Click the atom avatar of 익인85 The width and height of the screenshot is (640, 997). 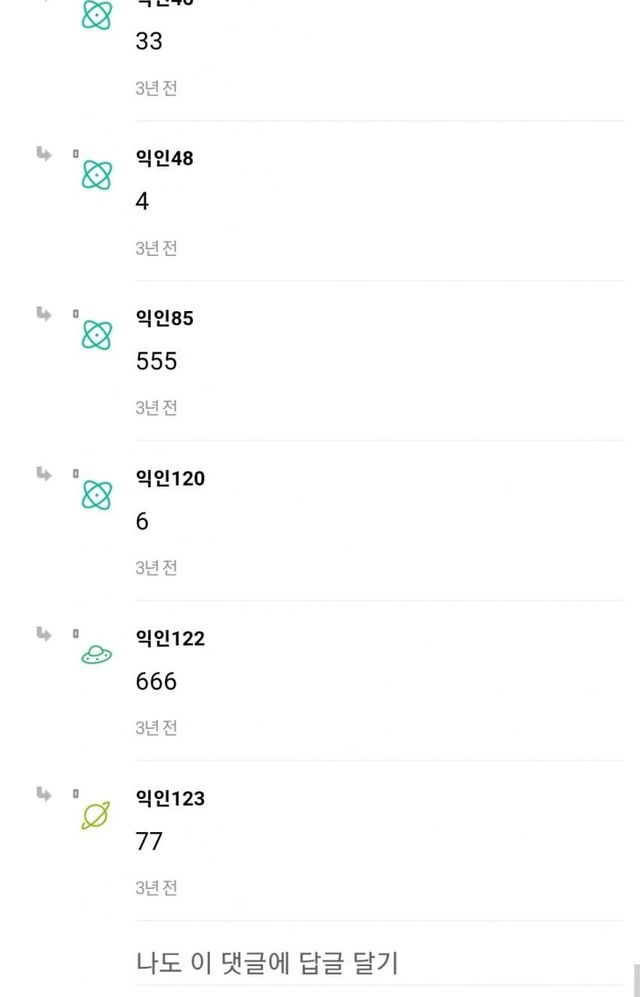pos(97,335)
